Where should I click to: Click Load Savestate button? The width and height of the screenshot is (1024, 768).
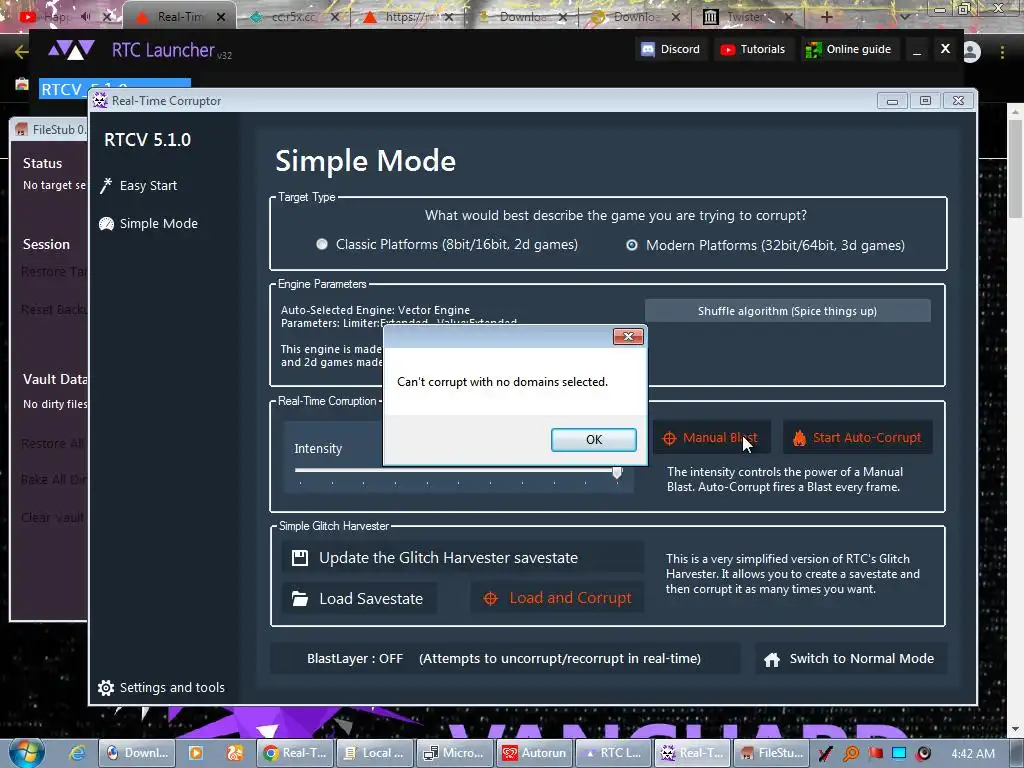click(x=359, y=598)
